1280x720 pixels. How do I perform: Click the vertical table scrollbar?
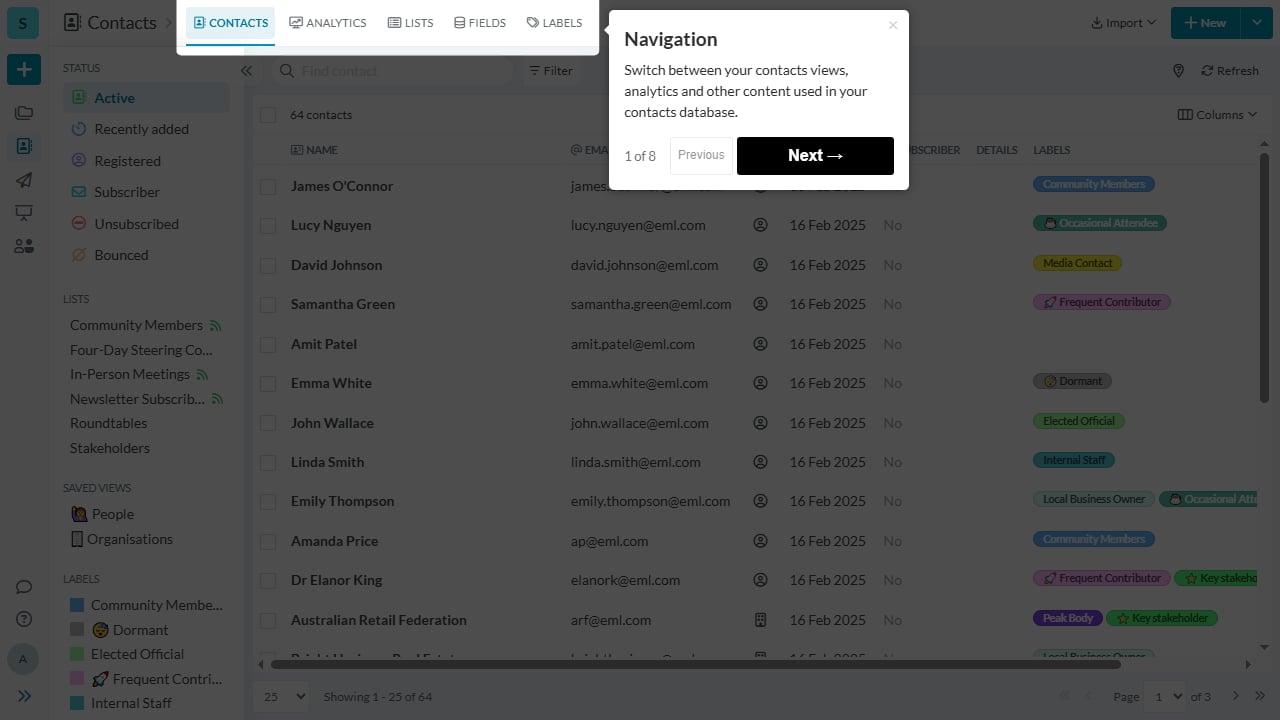(x=1264, y=279)
